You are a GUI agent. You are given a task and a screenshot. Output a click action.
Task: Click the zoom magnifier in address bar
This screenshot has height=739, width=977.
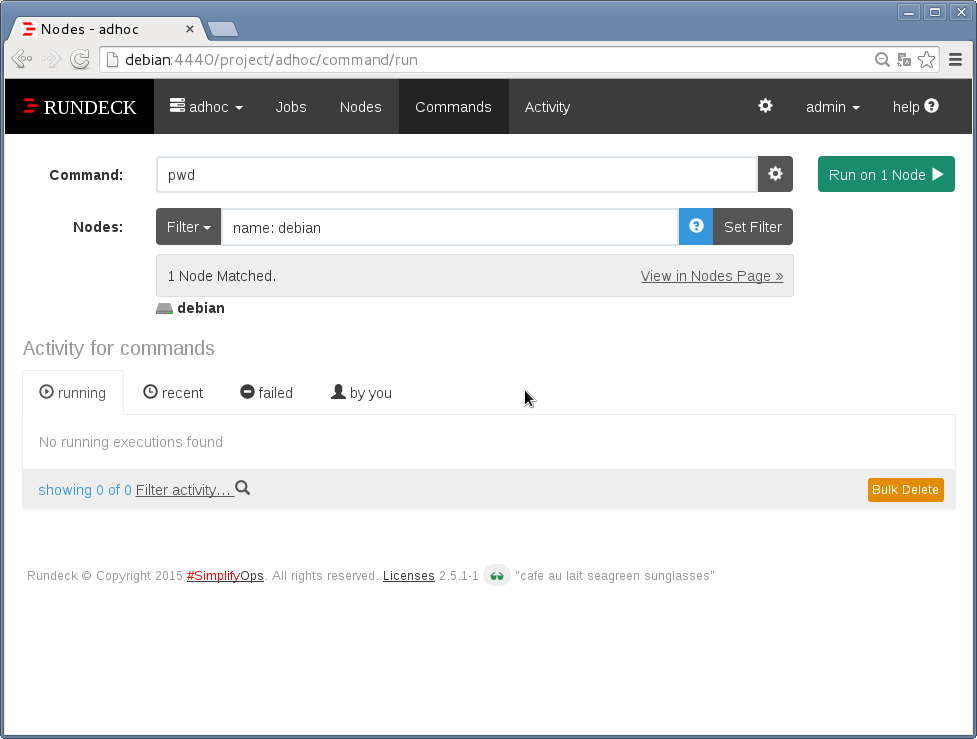tap(882, 60)
